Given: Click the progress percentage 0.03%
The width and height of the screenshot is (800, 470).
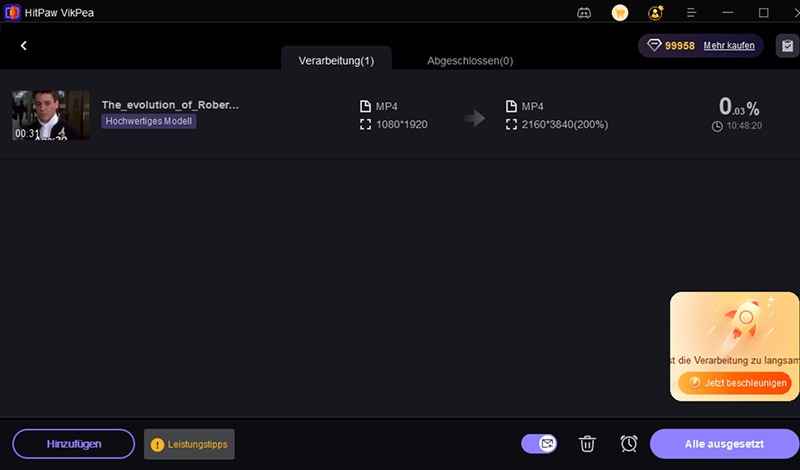Looking at the screenshot, I should tap(739, 107).
